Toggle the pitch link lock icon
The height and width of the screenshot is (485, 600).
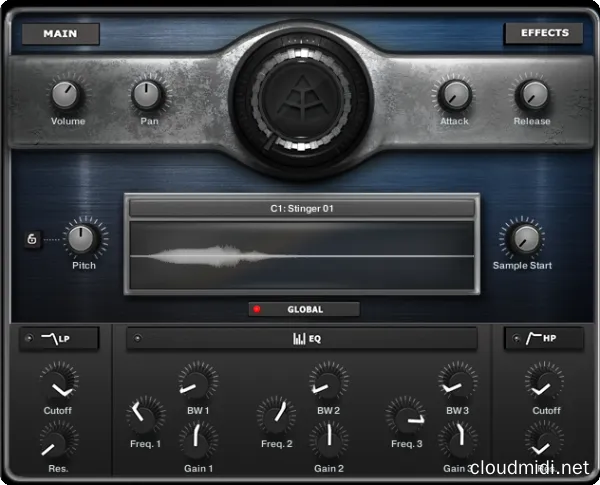[x=32, y=240]
